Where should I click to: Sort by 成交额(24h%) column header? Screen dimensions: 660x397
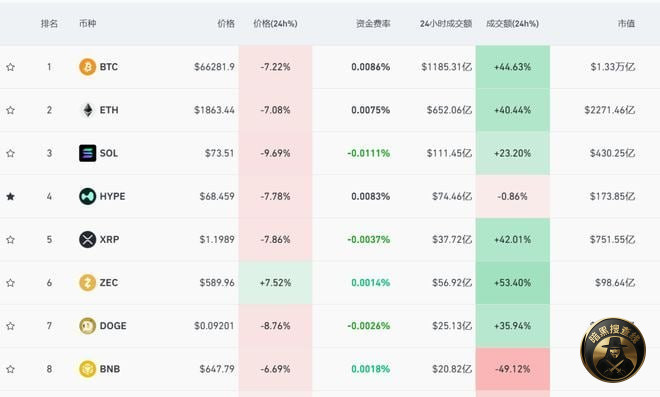pyautogui.click(x=513, y=24)
